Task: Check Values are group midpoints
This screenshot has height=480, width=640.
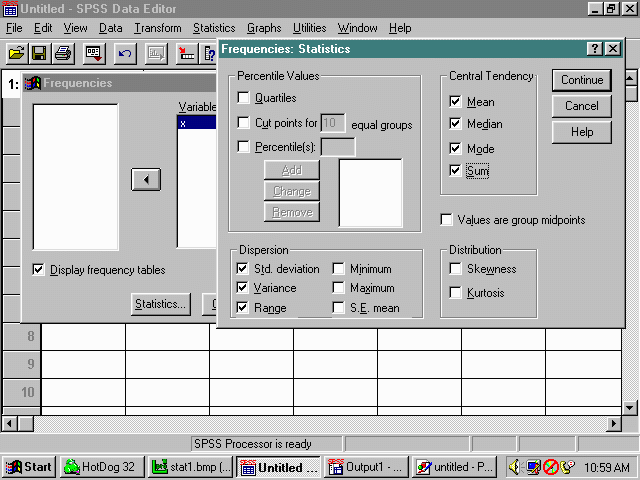Action: tap(447, 220)
